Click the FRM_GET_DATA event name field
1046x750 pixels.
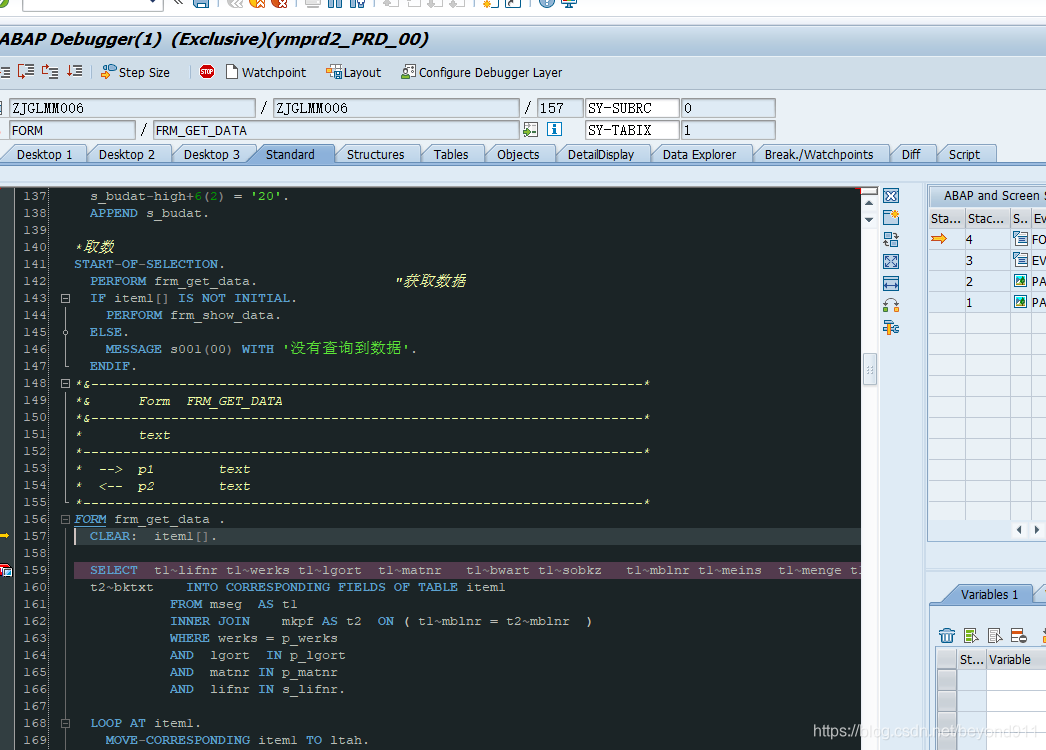(x=336, y=130)
